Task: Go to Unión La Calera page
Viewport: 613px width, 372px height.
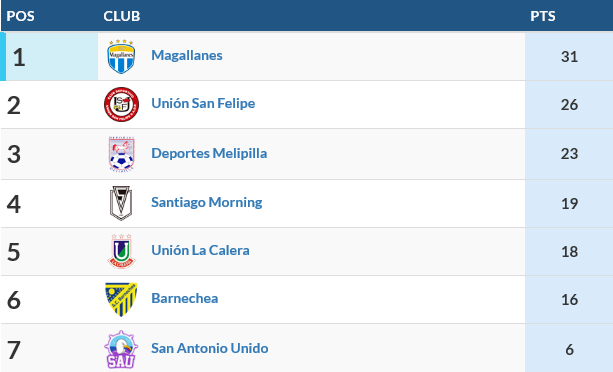Action: click(x=200, y=250)
